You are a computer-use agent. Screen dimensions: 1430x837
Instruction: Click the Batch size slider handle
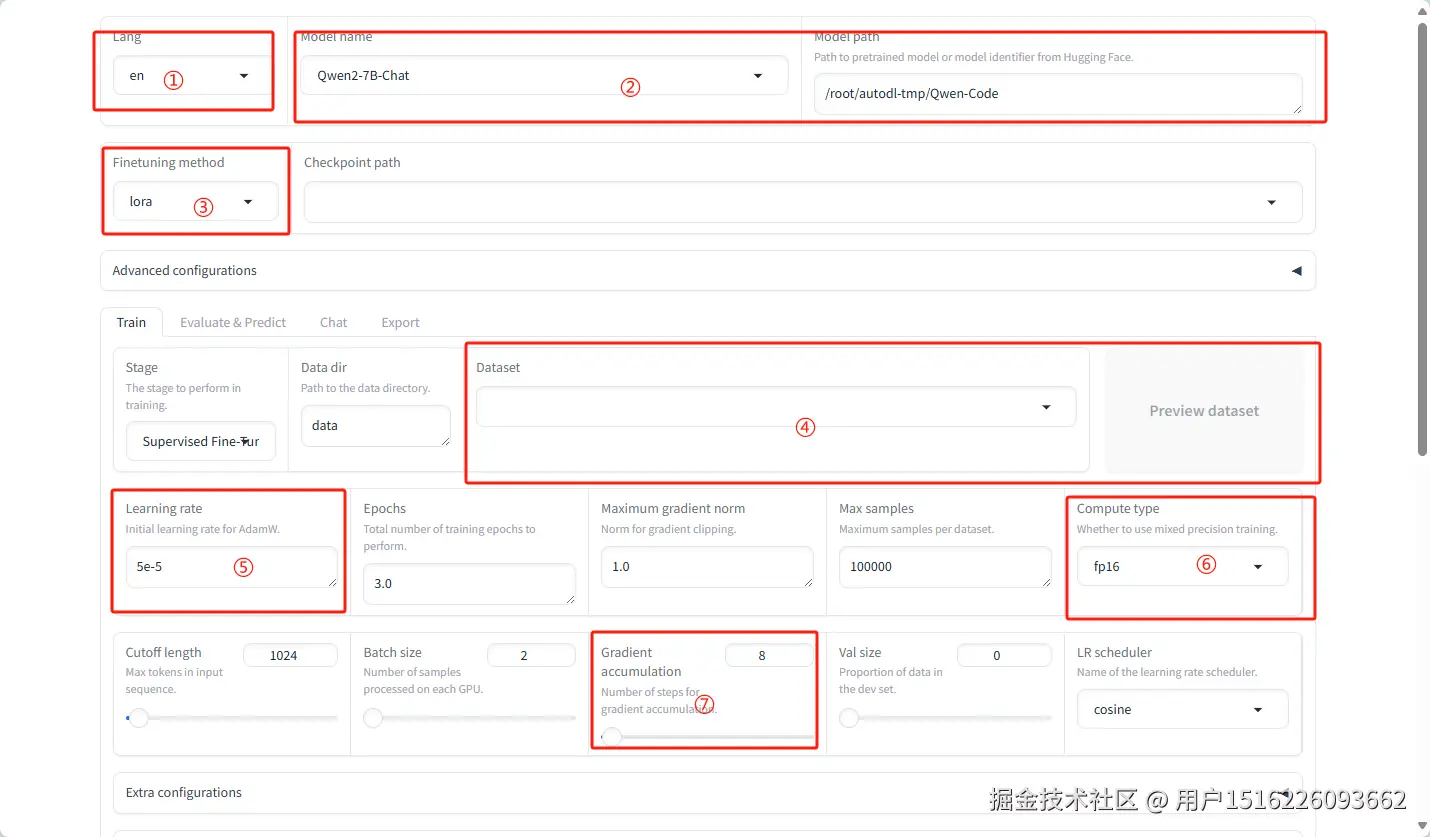(x=373, y=718)
